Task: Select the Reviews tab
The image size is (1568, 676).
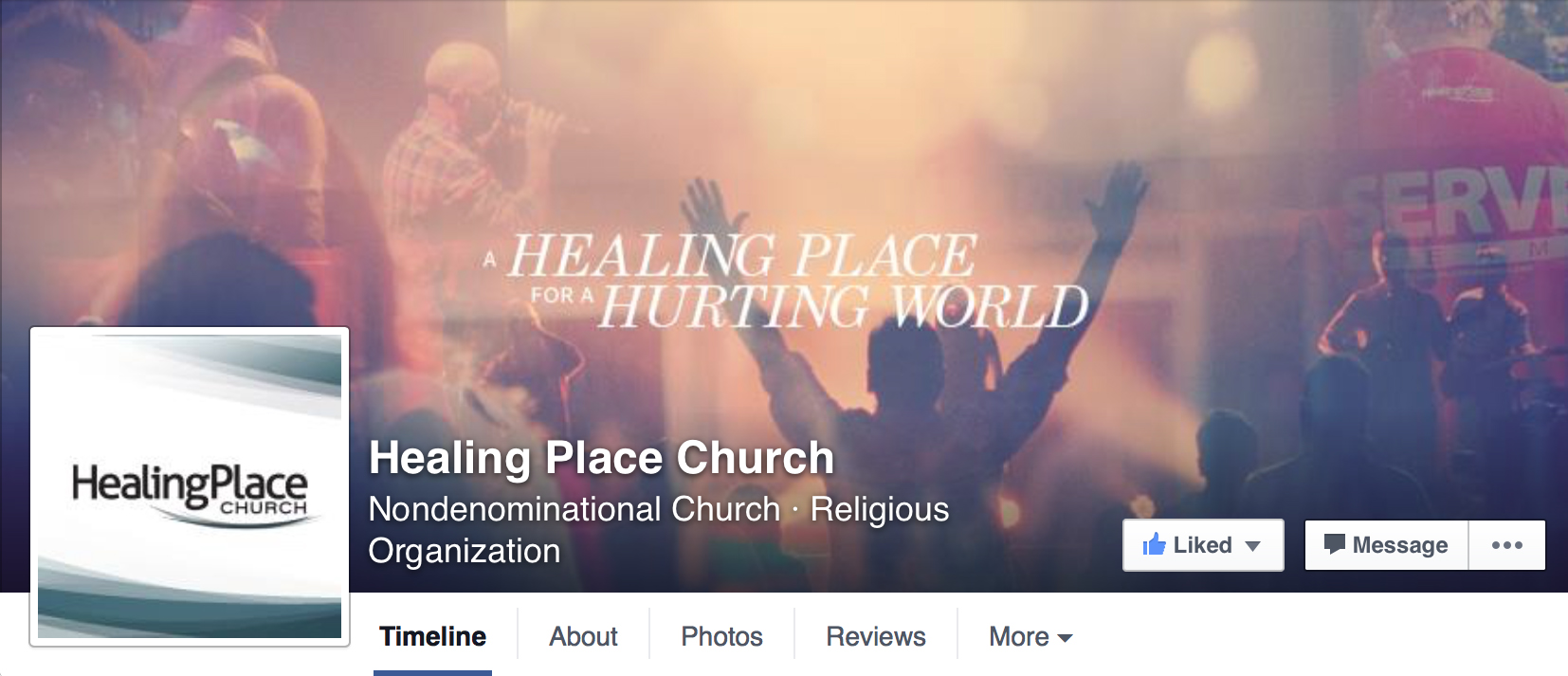Action: tap(876, 636)
